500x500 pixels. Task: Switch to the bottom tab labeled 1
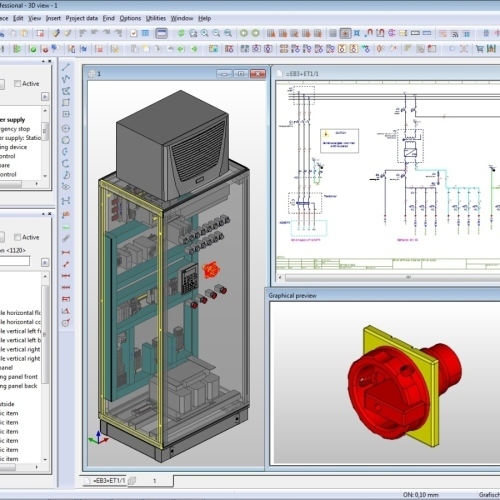pos(150,481)
